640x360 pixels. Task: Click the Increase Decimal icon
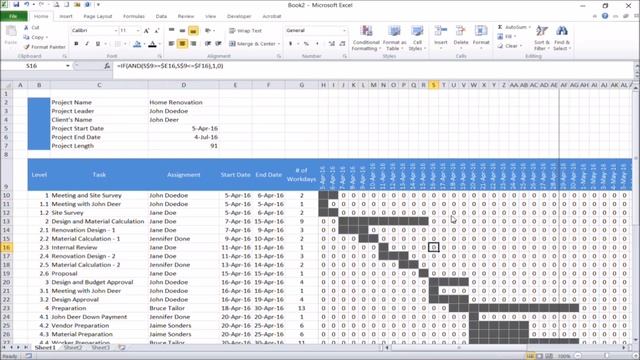click(x=331, y=44)
